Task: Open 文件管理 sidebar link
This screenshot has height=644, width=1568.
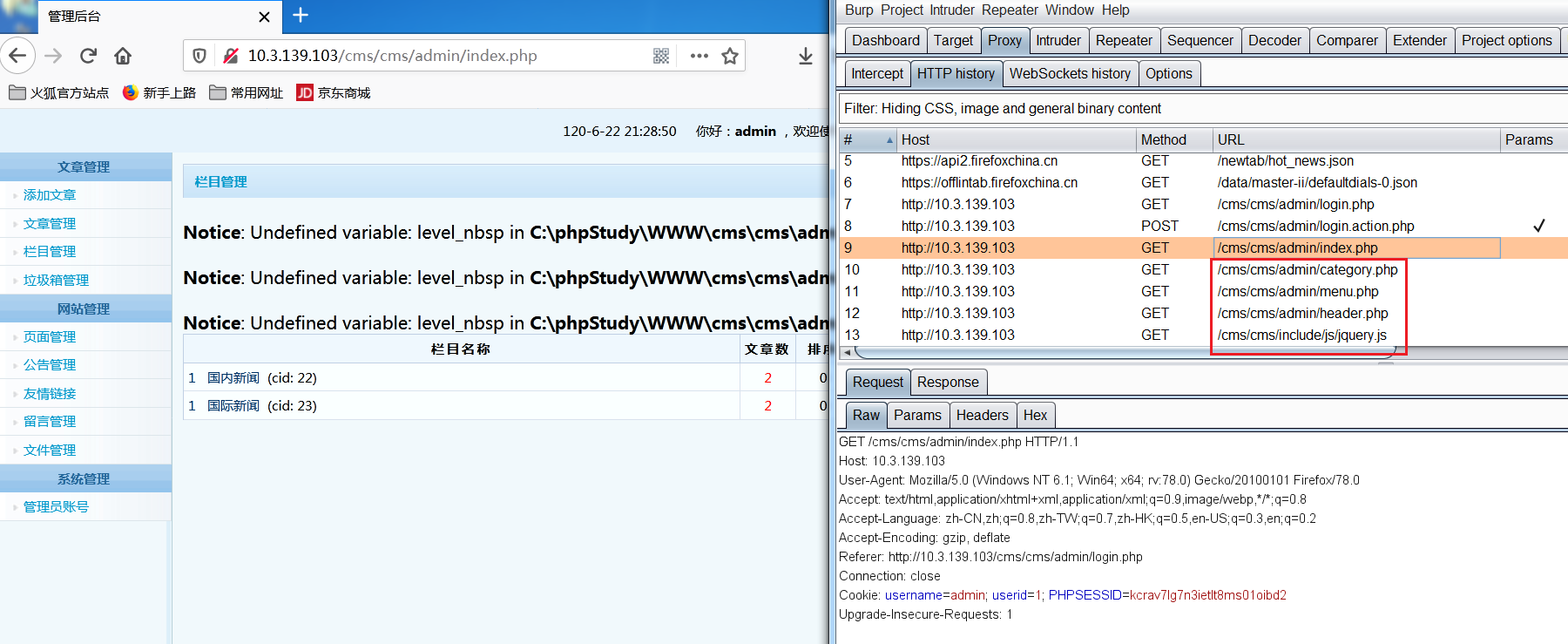Action: coord(50,451)
